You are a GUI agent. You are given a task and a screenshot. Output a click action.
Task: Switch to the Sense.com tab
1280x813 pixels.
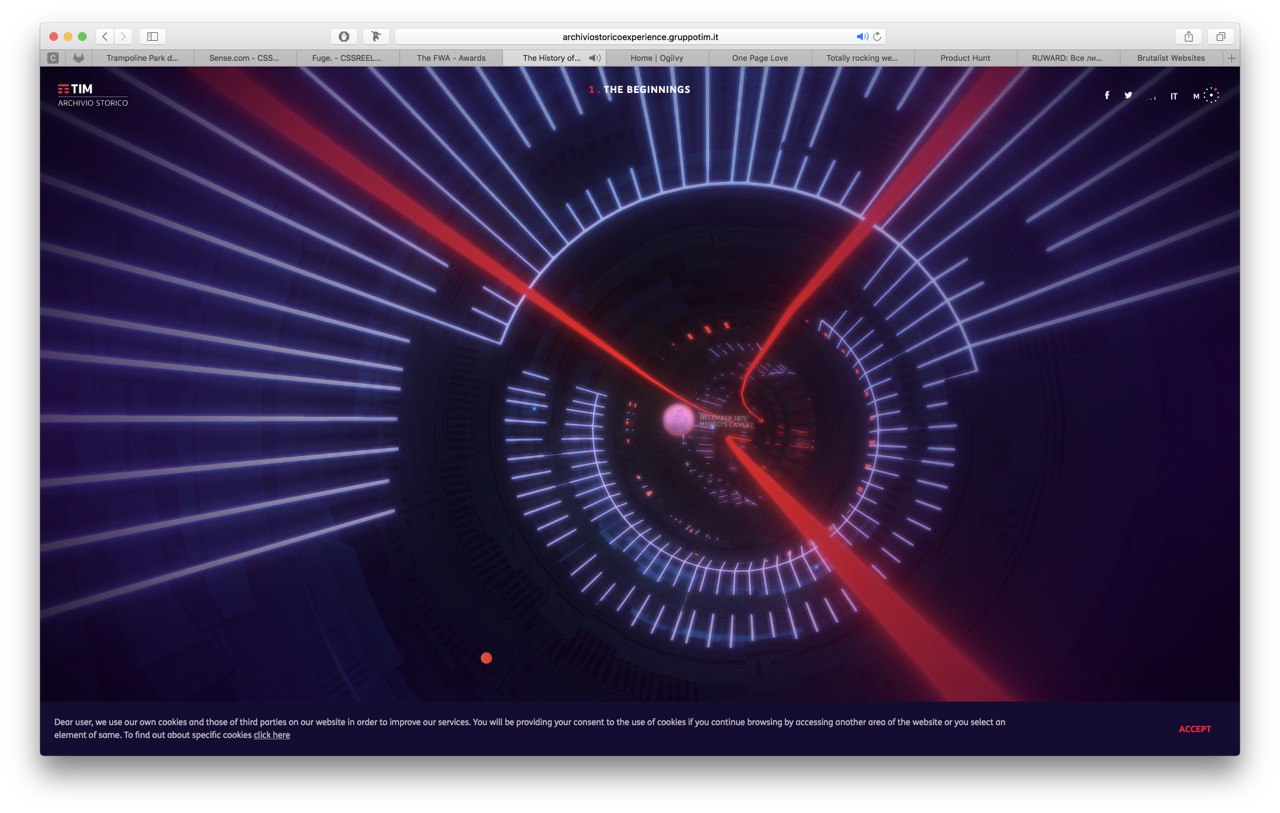point(245,58)
